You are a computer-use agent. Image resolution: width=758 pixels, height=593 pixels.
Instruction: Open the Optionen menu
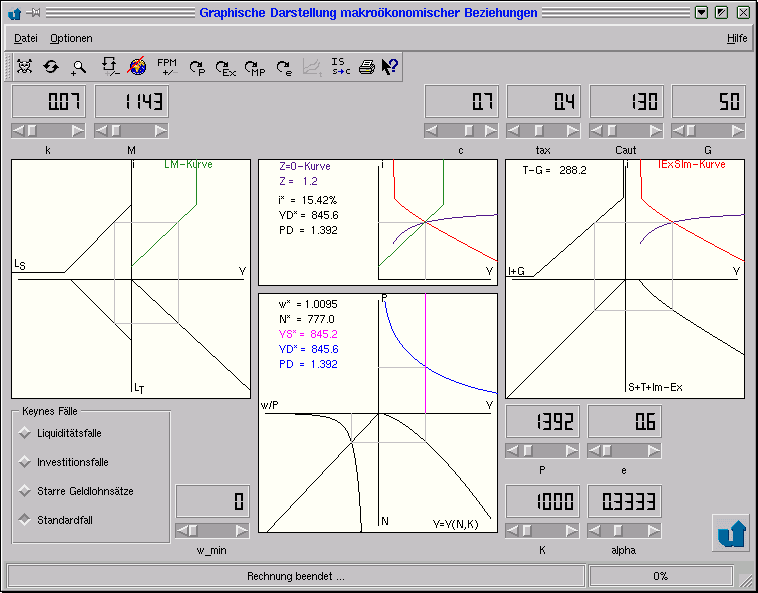(71, 38)
